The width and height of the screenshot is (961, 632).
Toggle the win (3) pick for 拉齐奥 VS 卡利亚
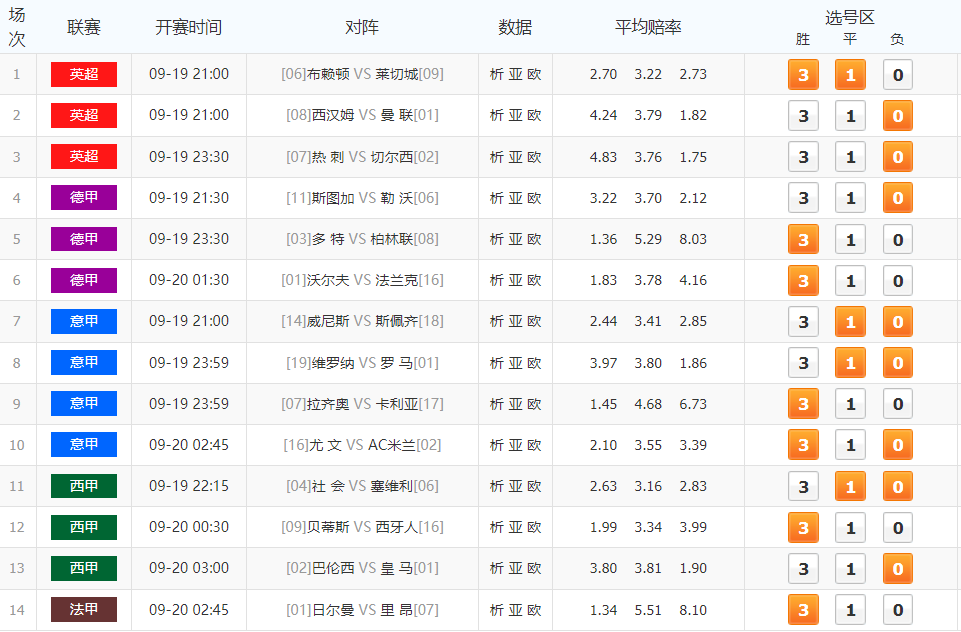[803, 404]
